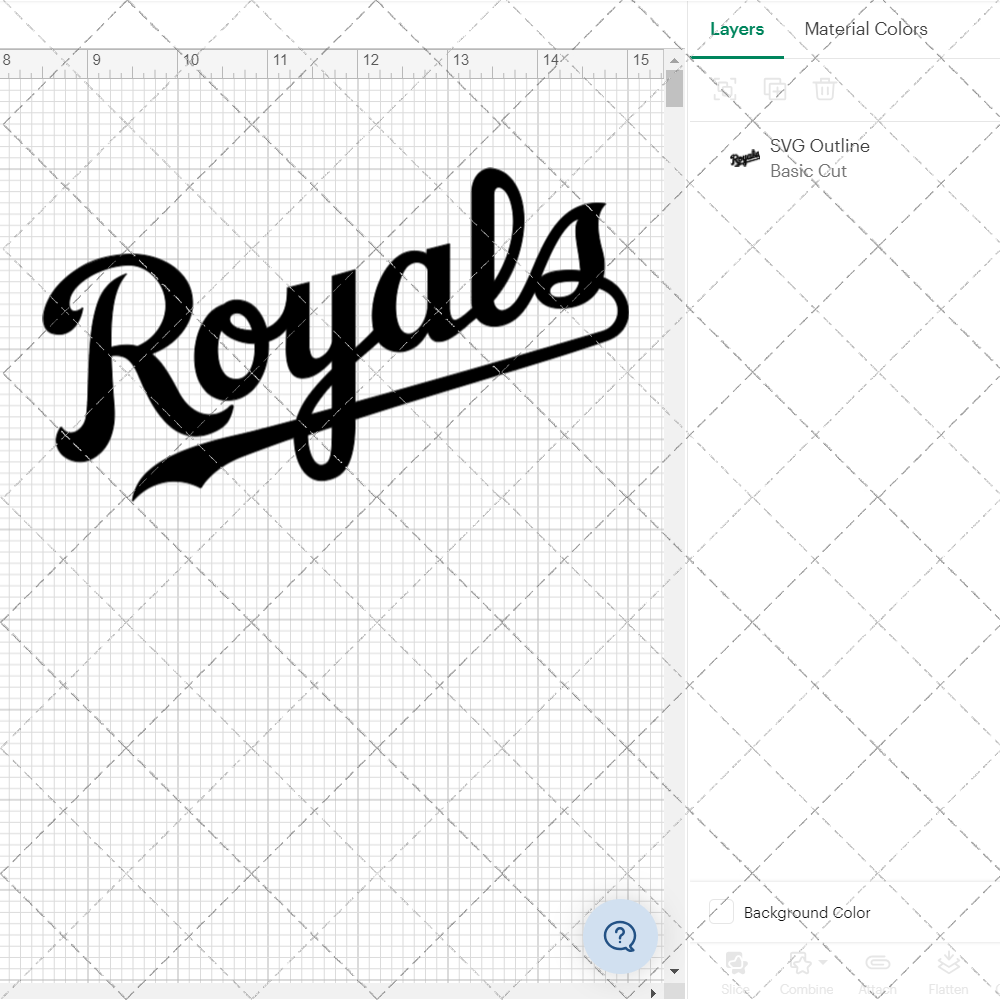Click the vertical scrollbar down arrow

point(674,972)
